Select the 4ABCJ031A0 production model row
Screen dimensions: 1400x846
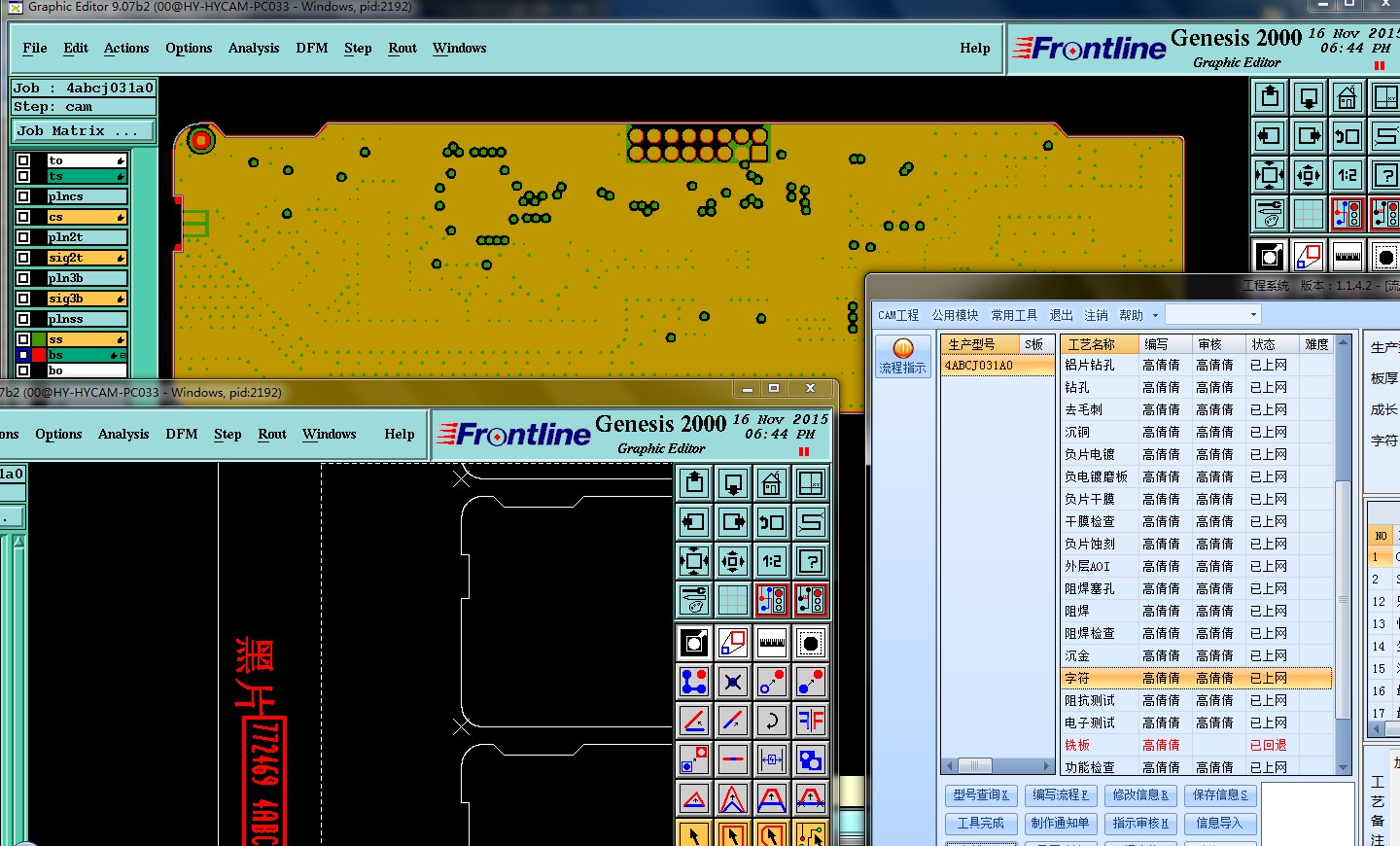tap(997, 366)
